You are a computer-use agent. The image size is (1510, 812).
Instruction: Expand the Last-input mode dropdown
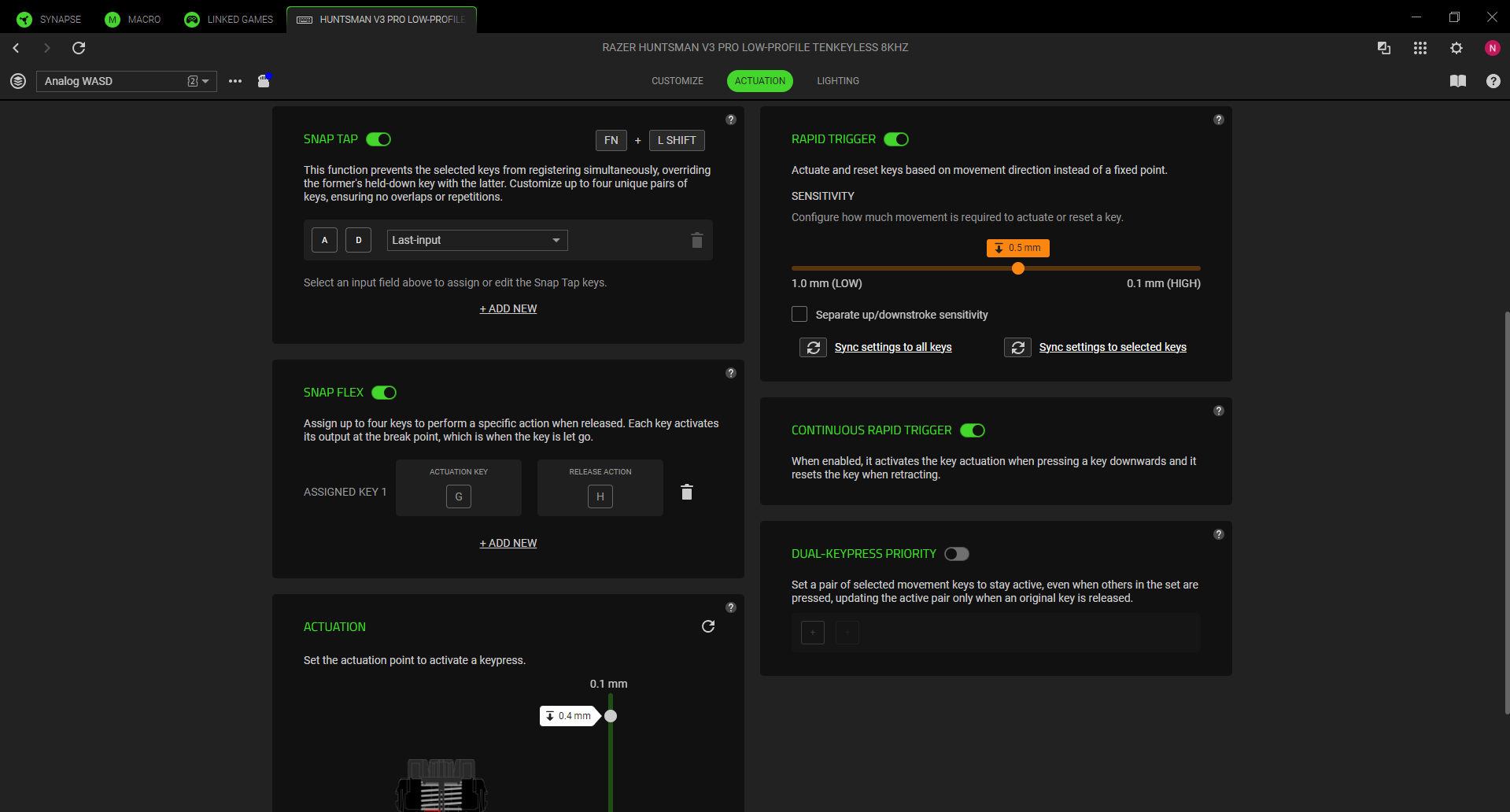(x=477, y=240)
